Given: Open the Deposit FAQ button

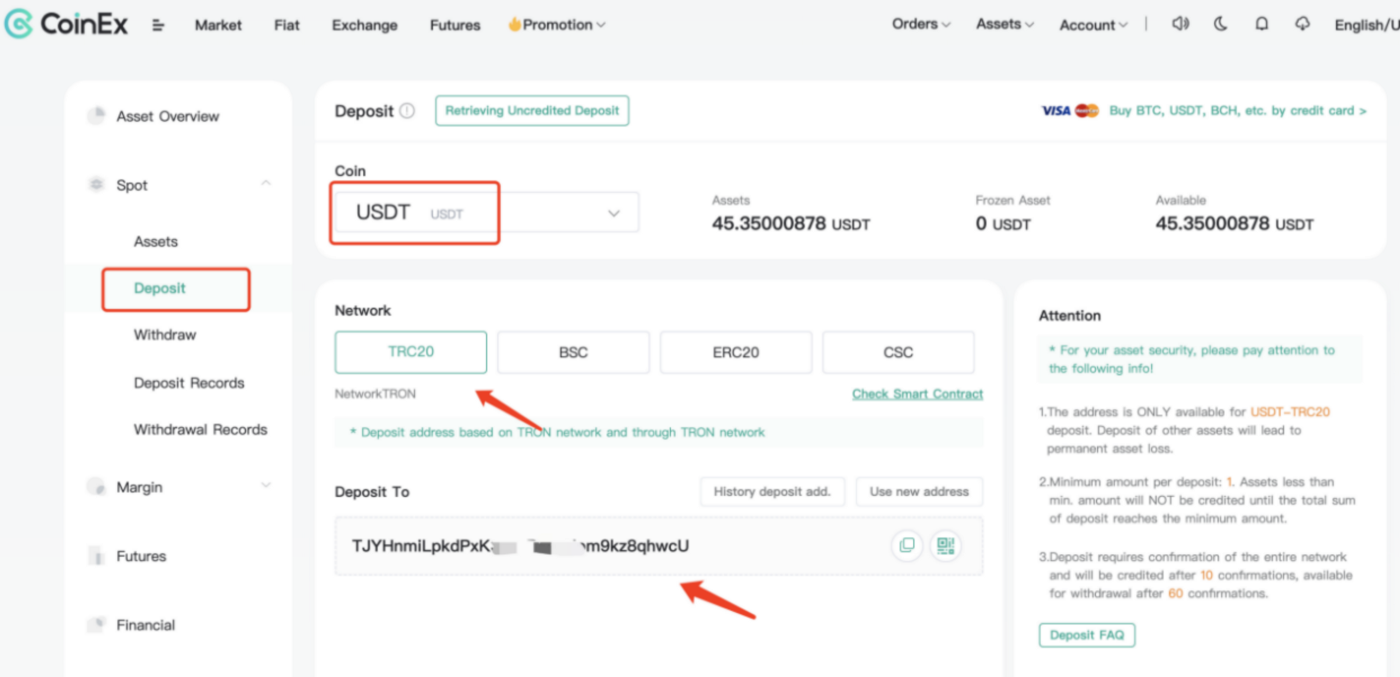Looking at the screenshot, I should [1087, 634].
